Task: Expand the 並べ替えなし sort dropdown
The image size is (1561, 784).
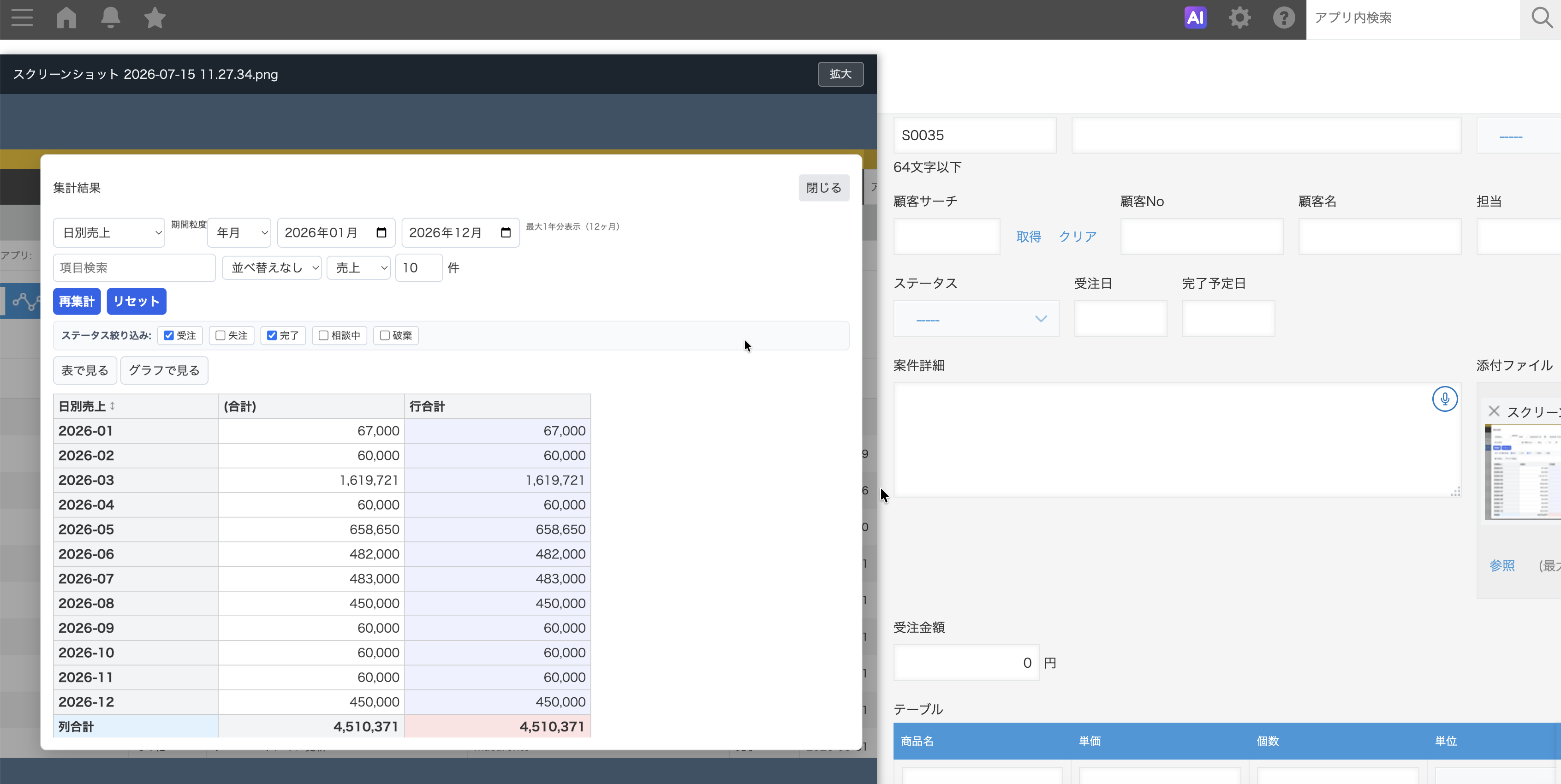Action: click(x=272, y=268)
